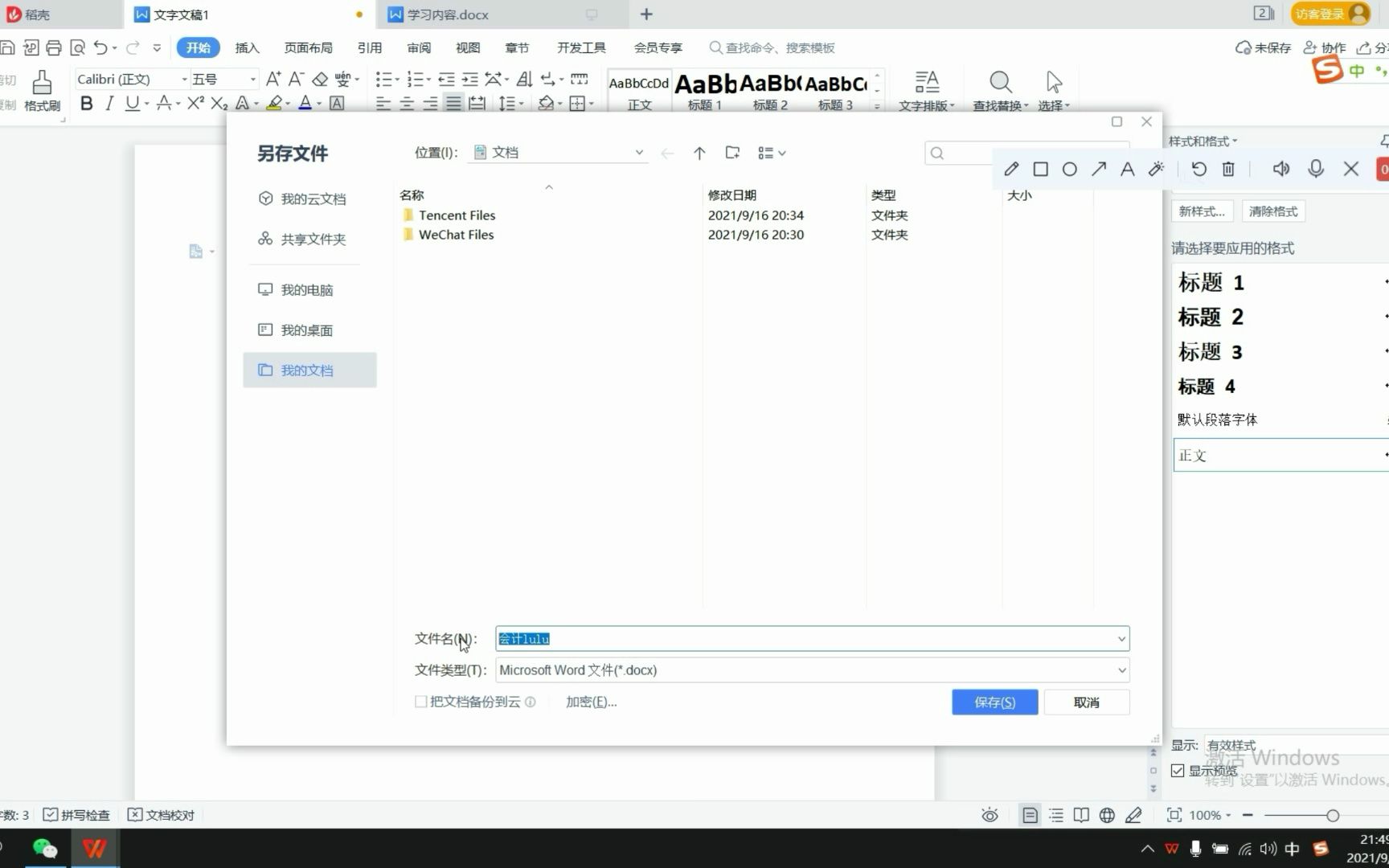Open the Review ribbon tab
1389x868 pixels.
[x=419, y=48]
